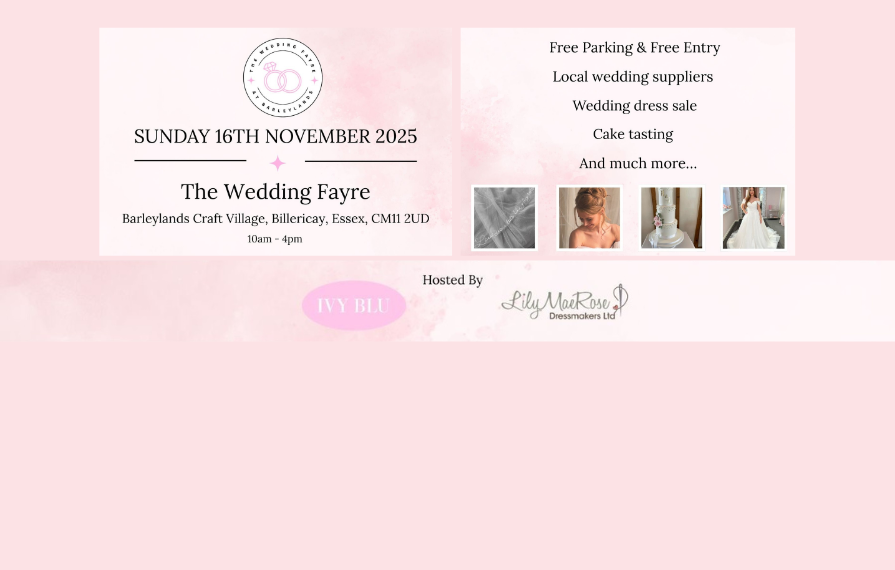
Task: Click the Wedding Fayre circular rings logo
Action: tap(283, 78)
